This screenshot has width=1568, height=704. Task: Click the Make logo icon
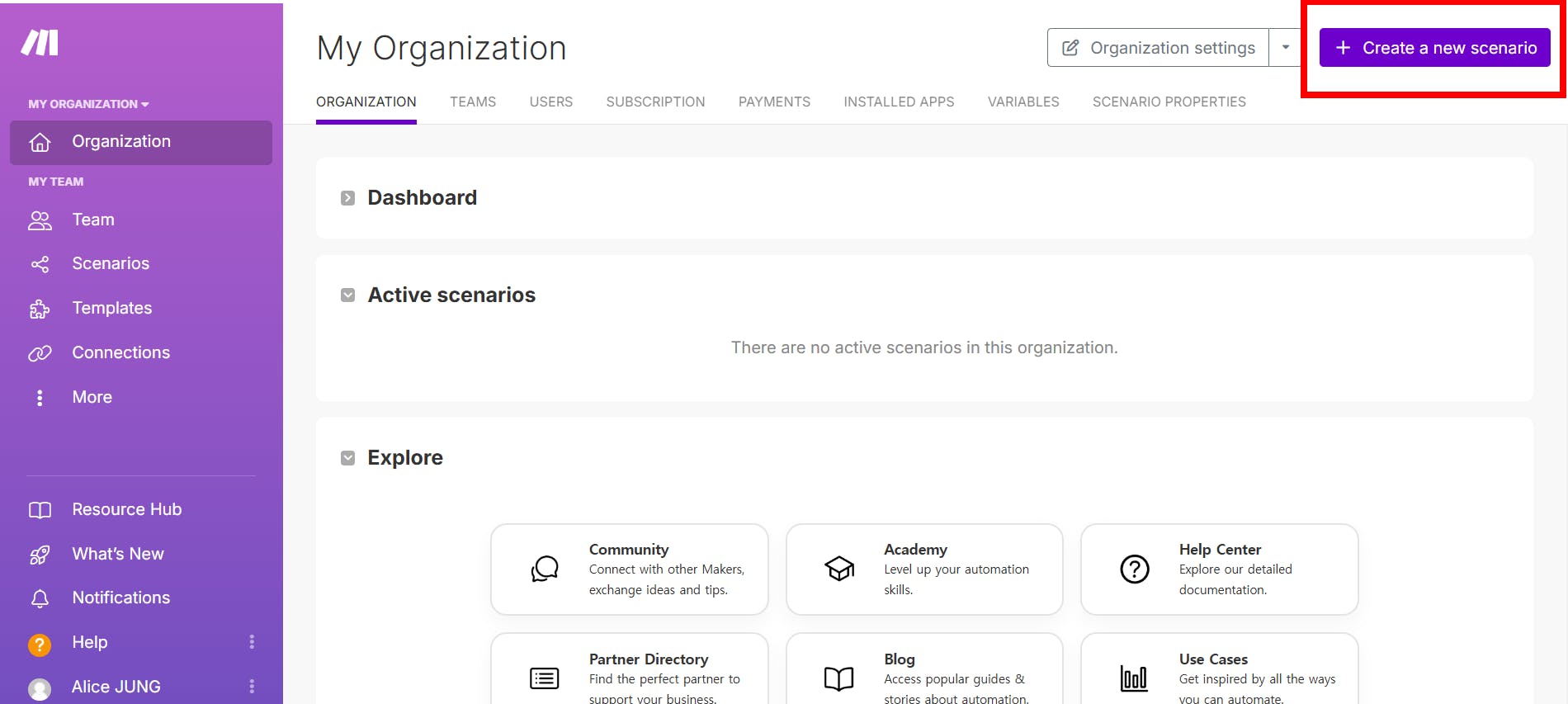tap(40, 43)
